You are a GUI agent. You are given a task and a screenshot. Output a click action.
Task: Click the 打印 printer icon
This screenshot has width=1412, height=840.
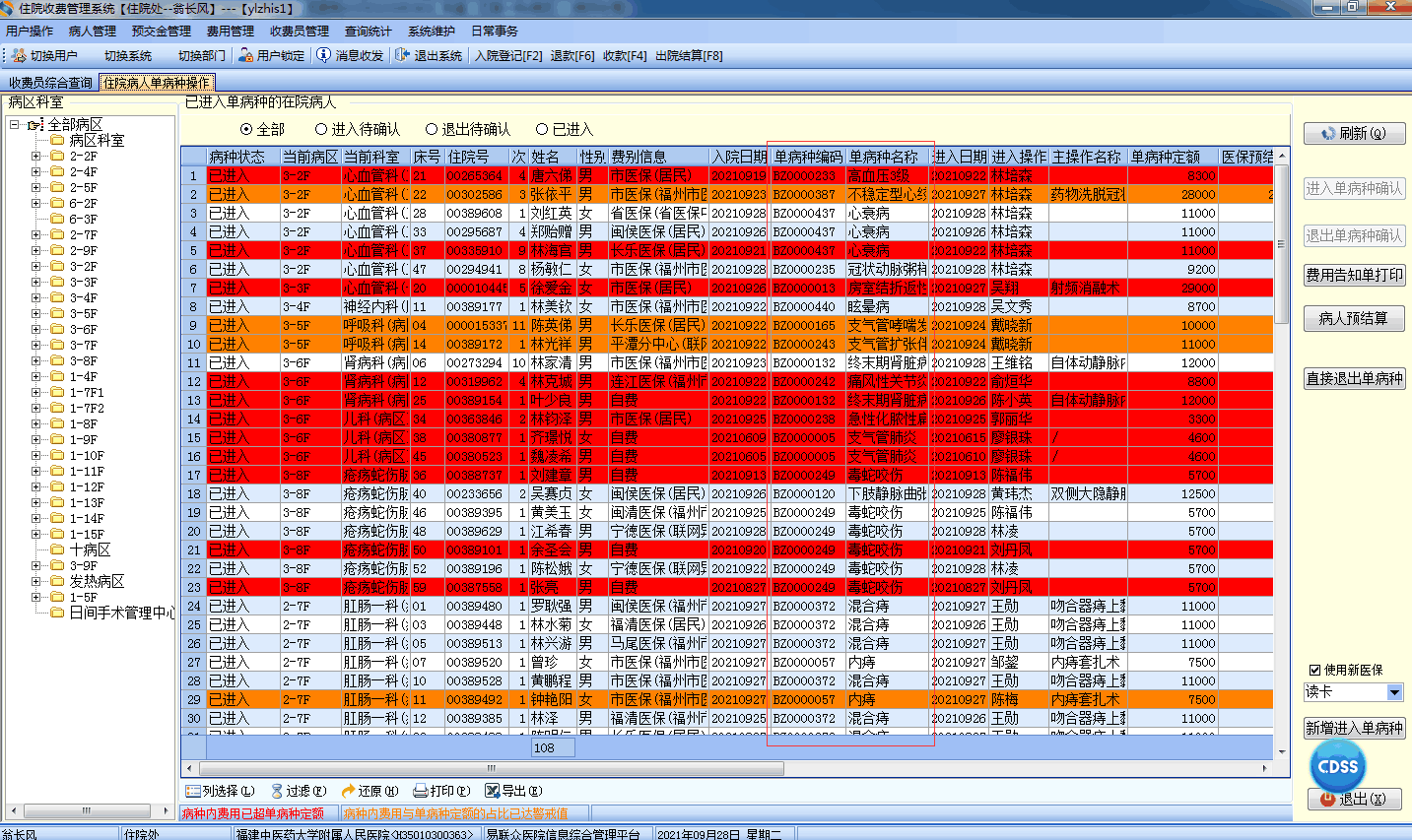pos(421,791)
